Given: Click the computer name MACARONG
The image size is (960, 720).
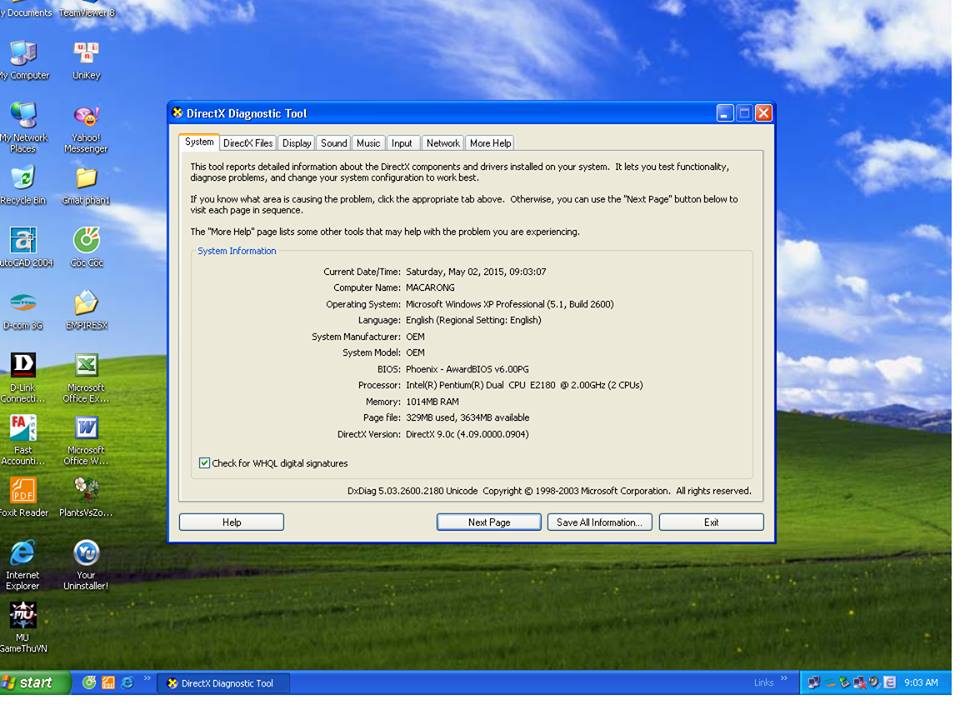Looking at the screenshot, I should 430,288.
